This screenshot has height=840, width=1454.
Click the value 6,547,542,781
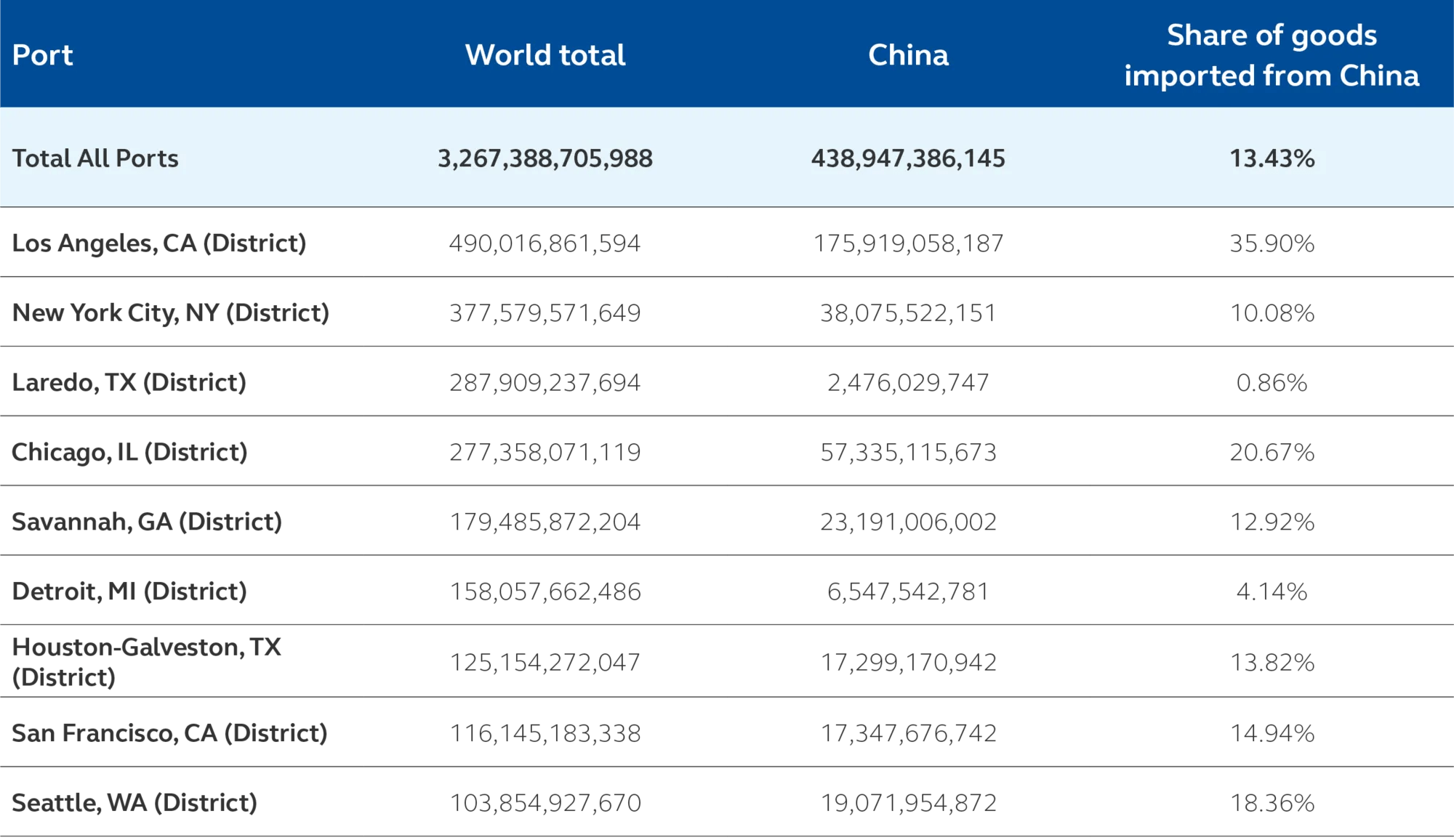click(x=909, y=592)
